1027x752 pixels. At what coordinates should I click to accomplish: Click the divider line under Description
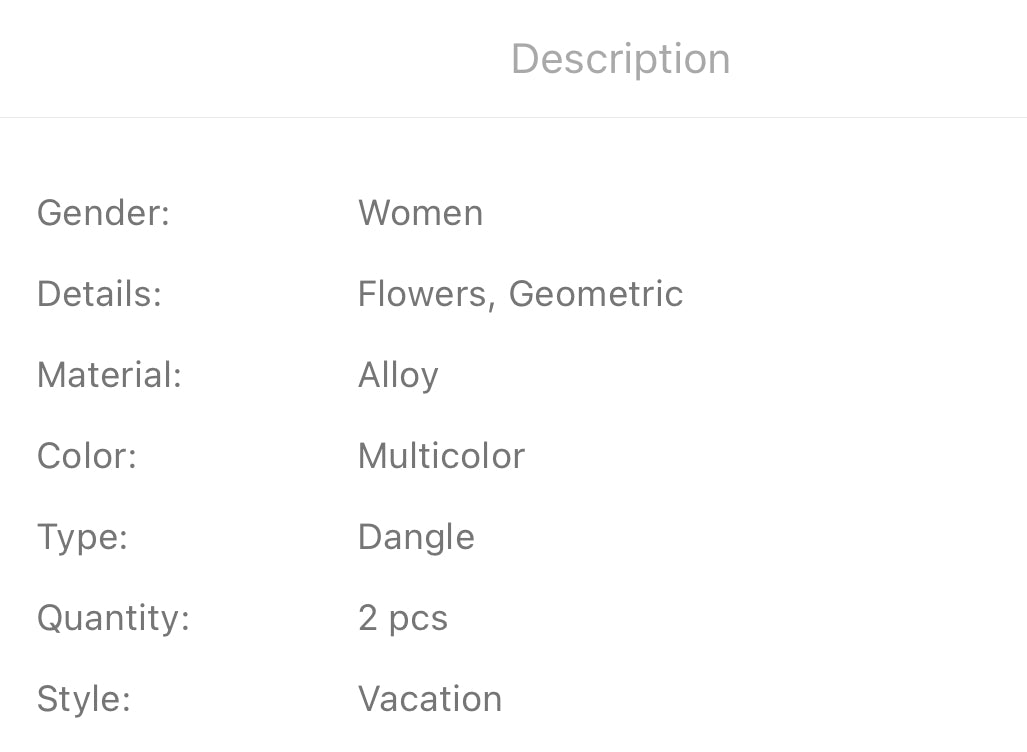pyautogui.click(x=513, y=117)
